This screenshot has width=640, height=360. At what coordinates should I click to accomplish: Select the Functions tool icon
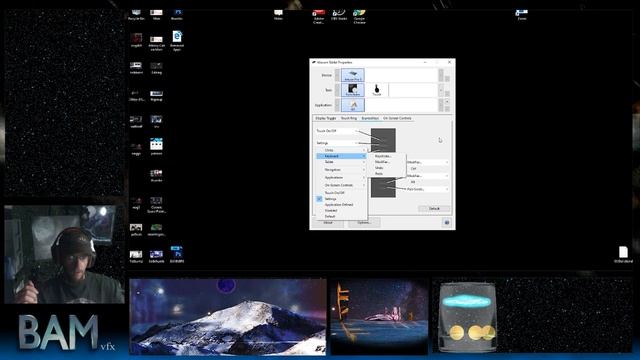coord(353,90)
